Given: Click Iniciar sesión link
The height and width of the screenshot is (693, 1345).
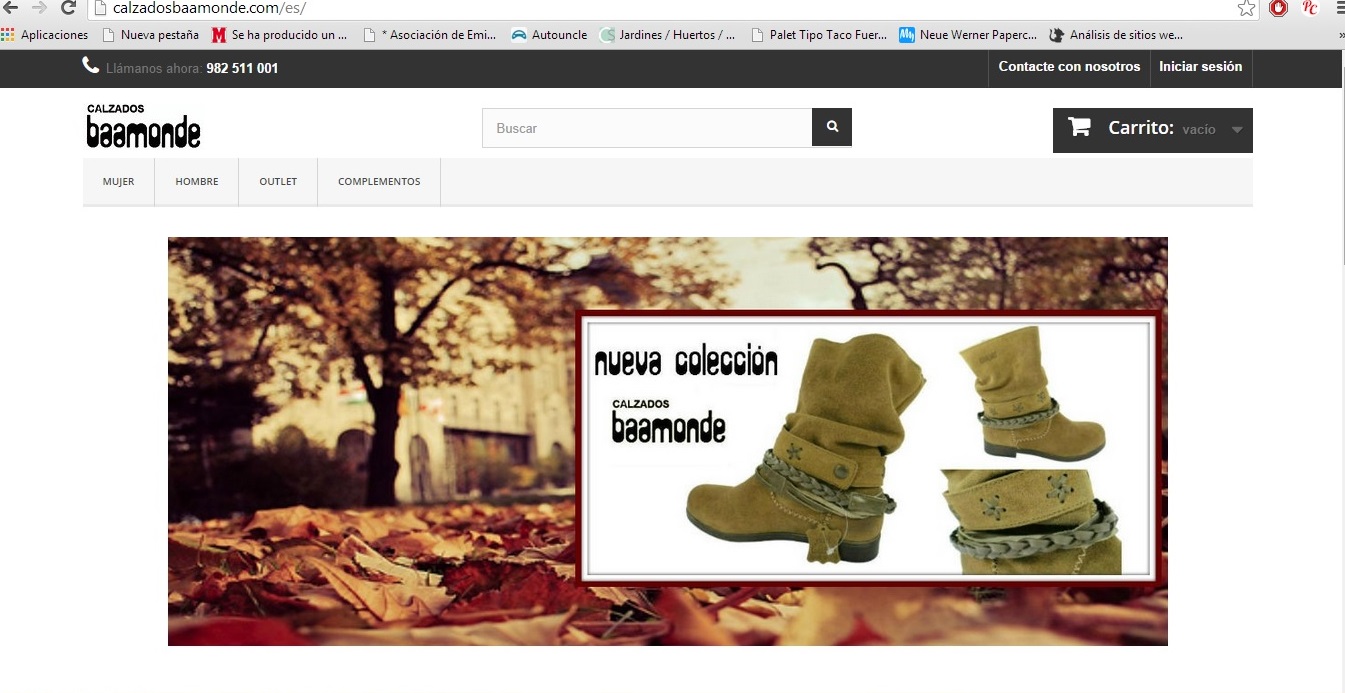Looking at the screenshot, I should pos(1200,67).
